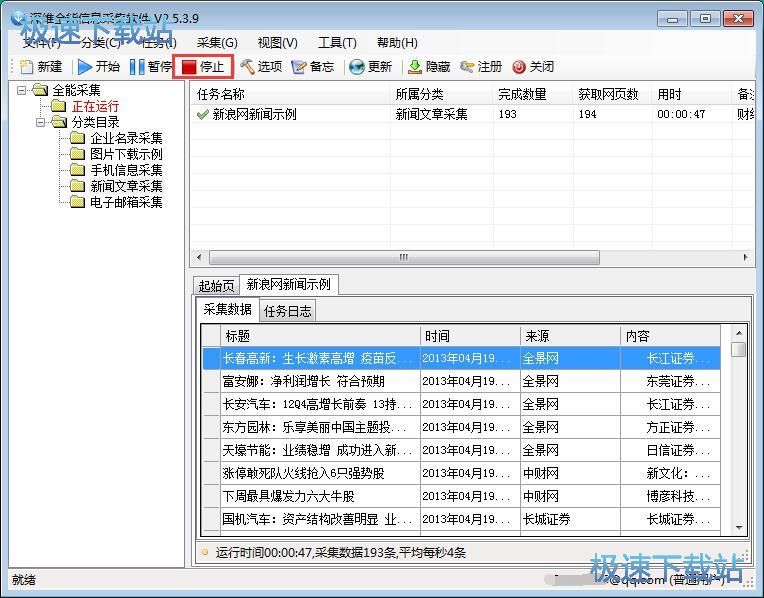Collapse the 全能采集 tree node

point(21,90)
